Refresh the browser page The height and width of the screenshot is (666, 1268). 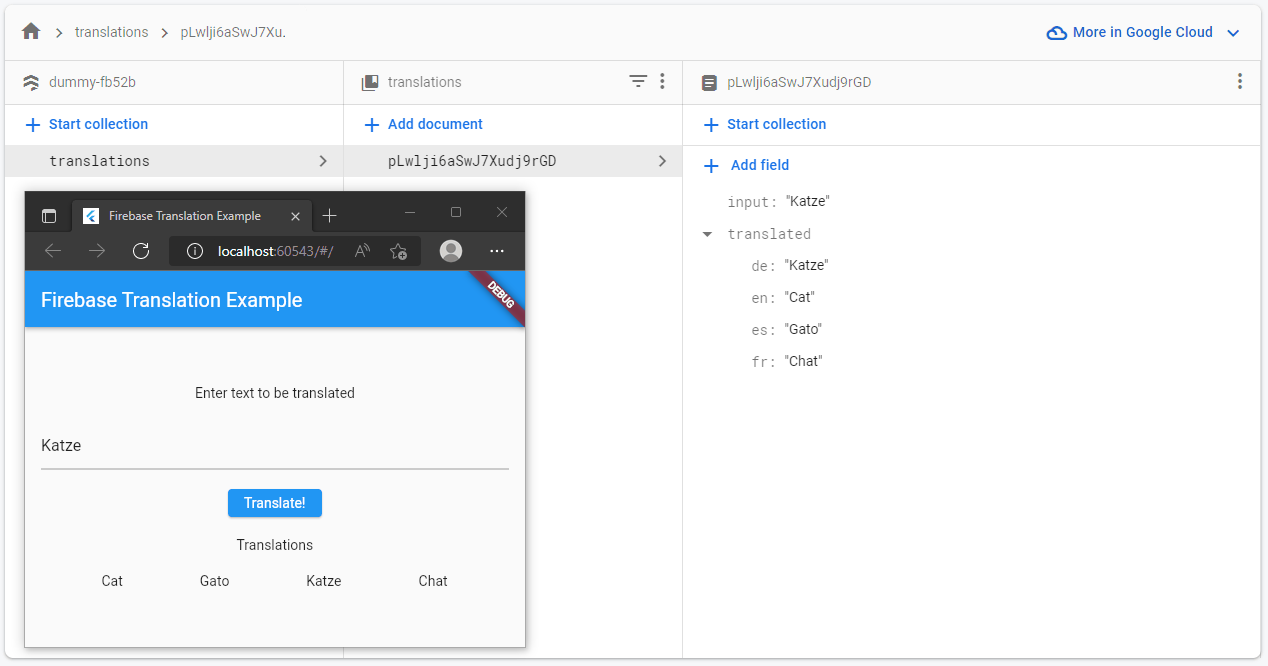[141, 251]
